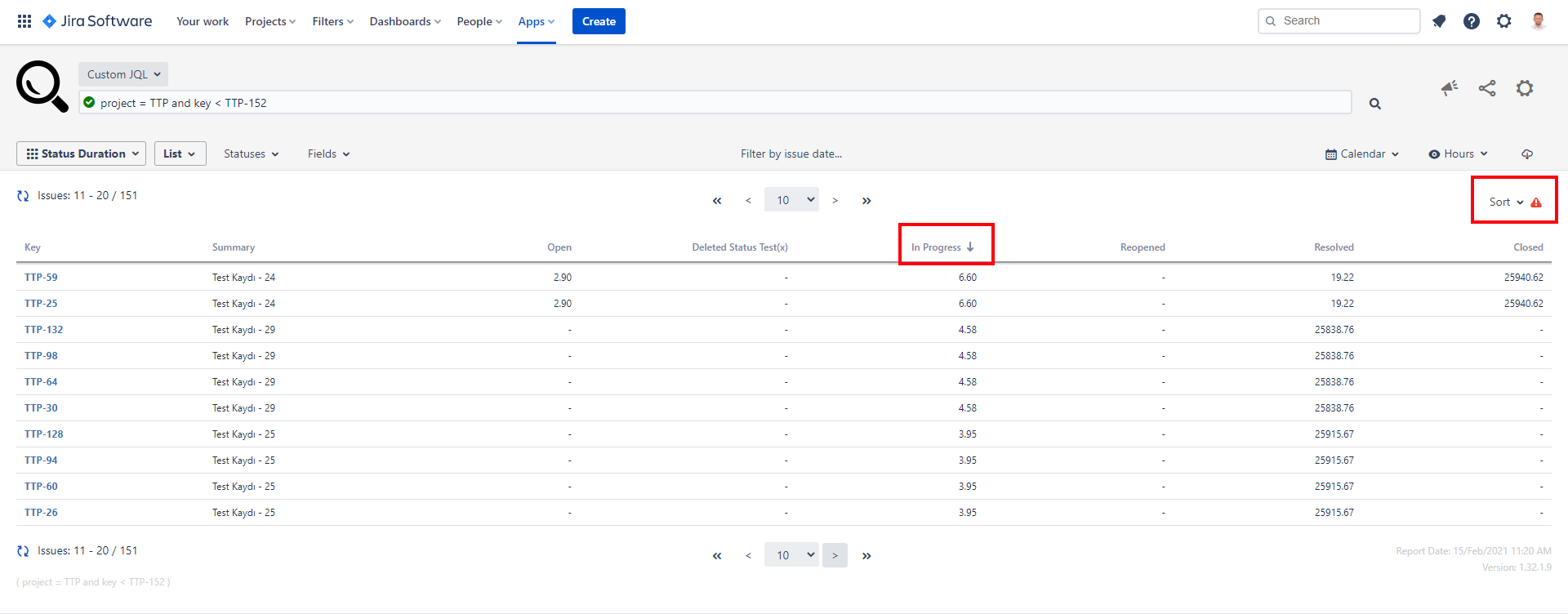Click the cloud export download icon
This screenshot has width=1568, height=614.
pyautogui.click(x=1527, y=154)
